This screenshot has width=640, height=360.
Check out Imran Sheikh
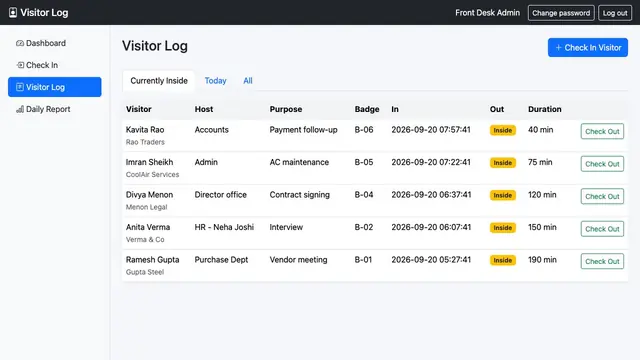coord(602,164)
